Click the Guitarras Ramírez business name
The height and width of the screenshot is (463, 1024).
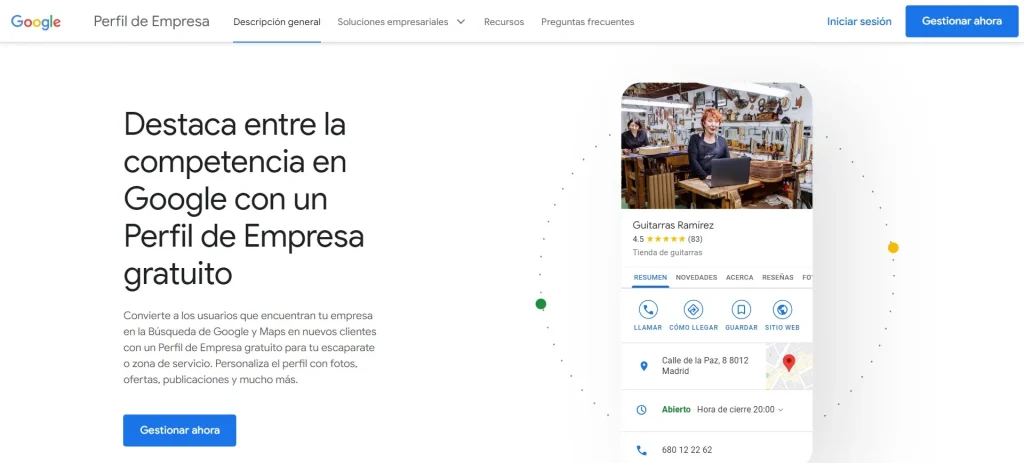pos(673,225)
